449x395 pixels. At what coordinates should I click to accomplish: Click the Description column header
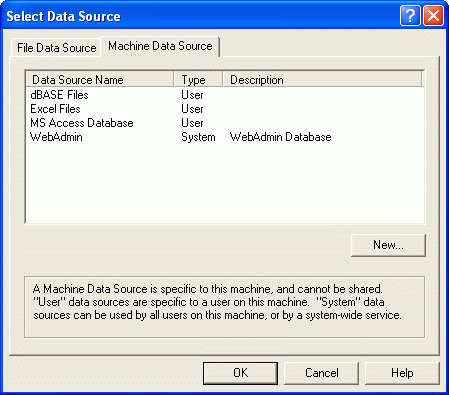click(x=323, y=80)
